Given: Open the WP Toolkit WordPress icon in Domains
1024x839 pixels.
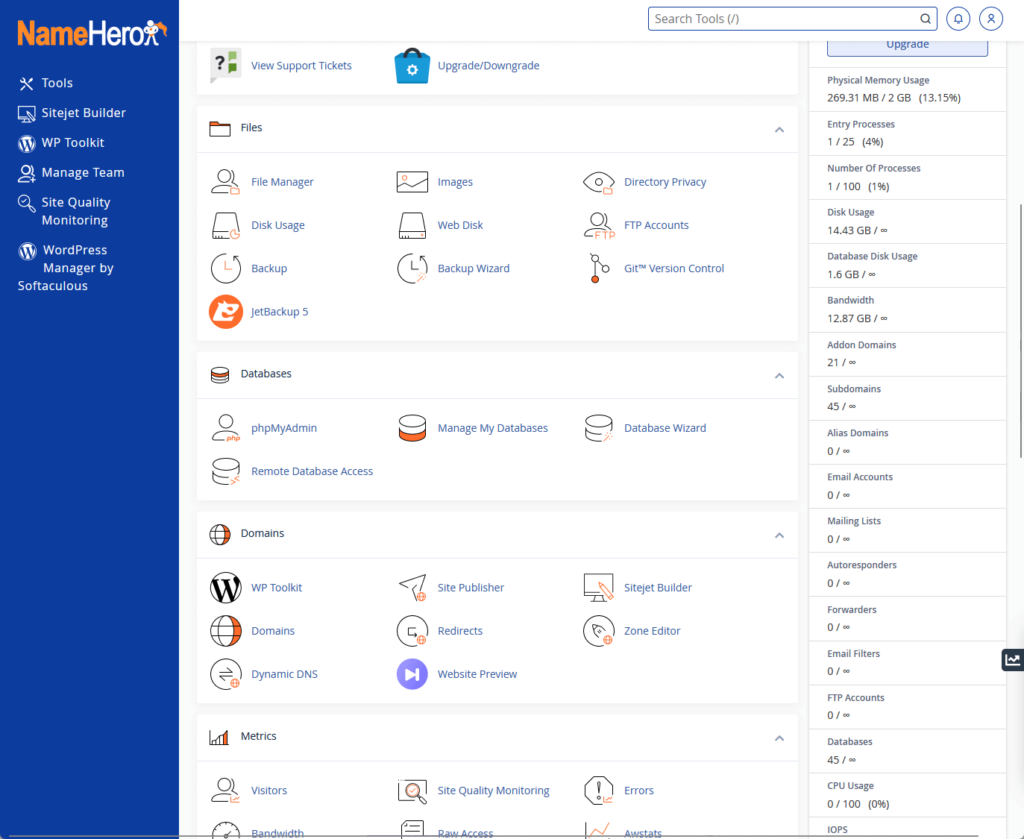Looking at the screenshot, I should coord(225,588).
